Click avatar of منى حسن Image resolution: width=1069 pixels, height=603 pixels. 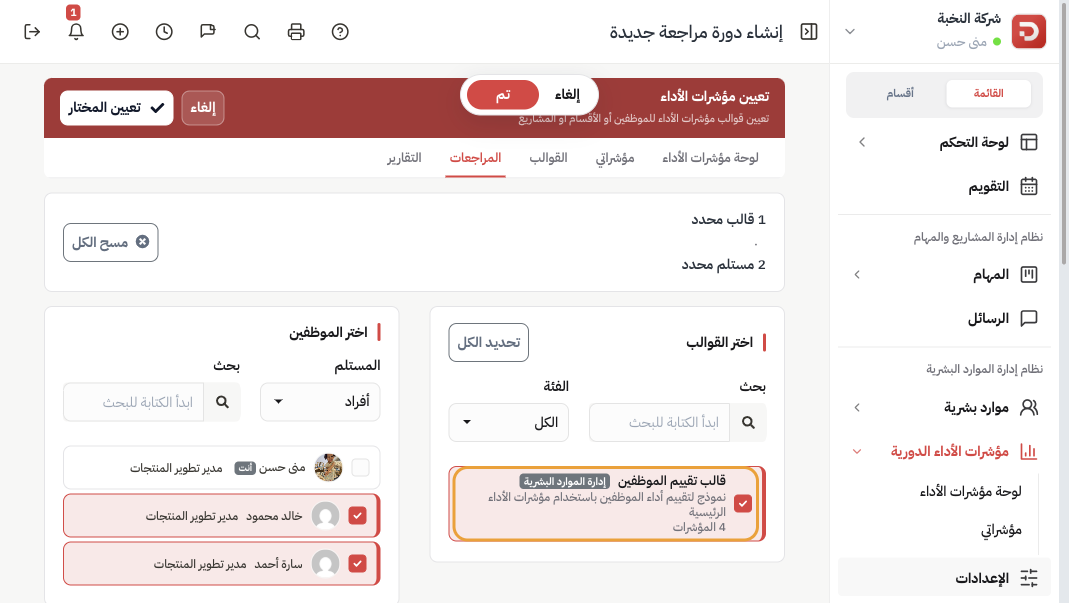coord(328,467)
